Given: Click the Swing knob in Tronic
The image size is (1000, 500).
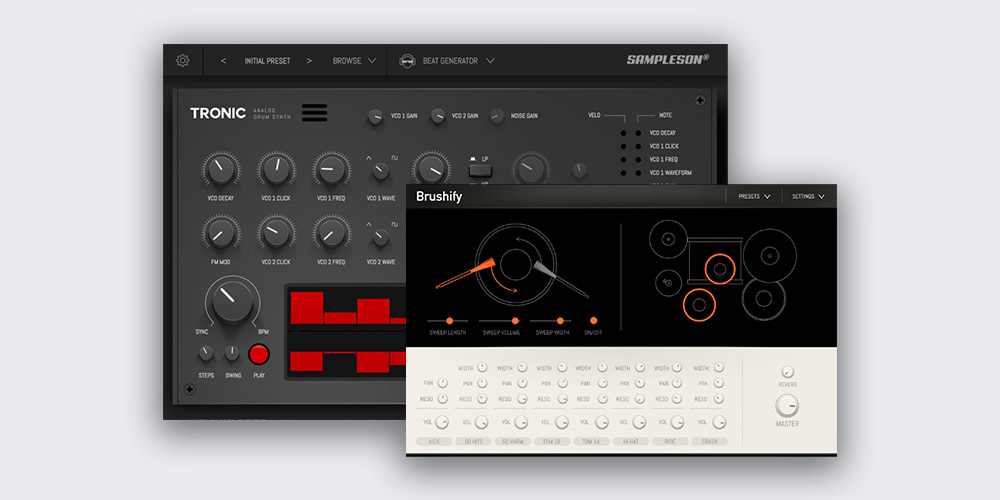Looking at the screenshot, I should (x=233, y=353).
